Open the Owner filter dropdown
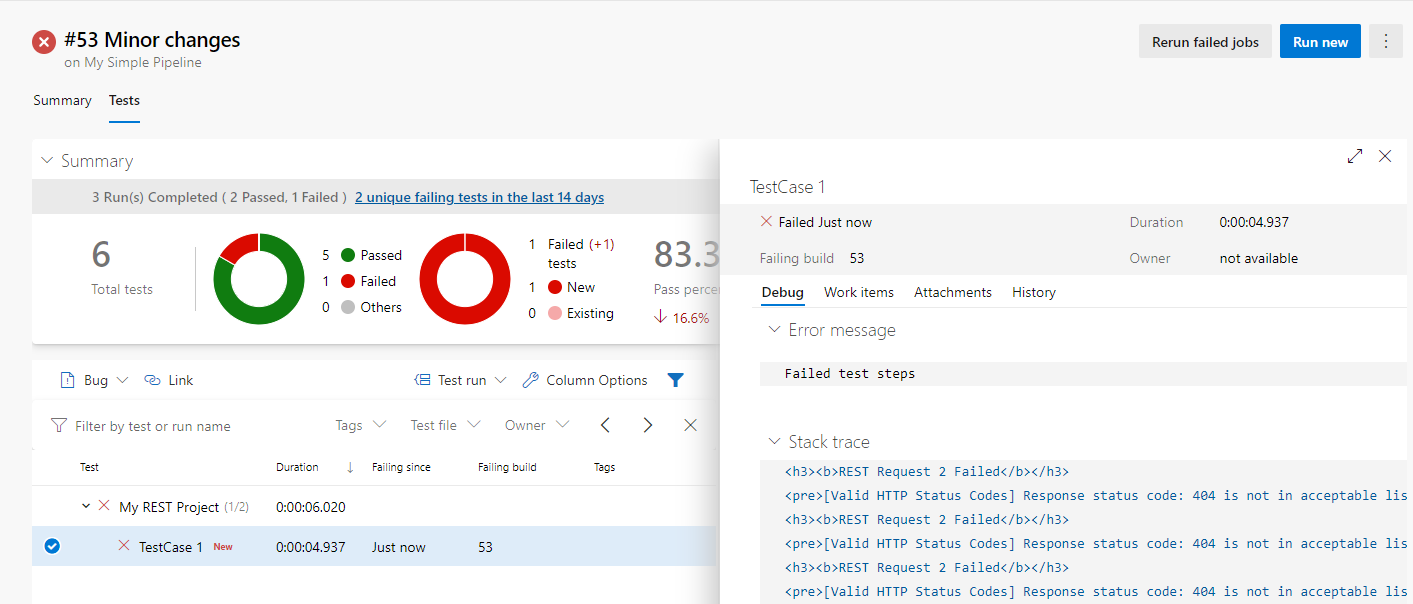The width and height of the screenshot is (1413, 604). click(x=536, y=425)
